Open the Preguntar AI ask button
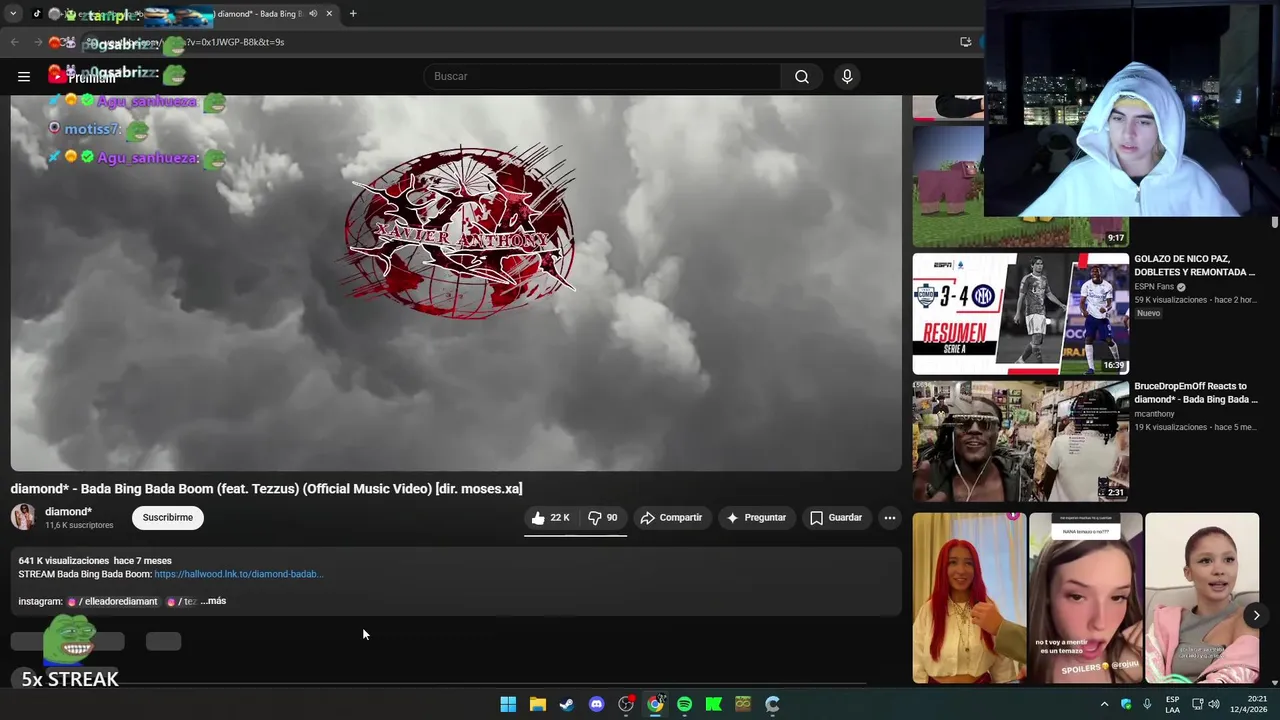Viewport: 1280px width, 720px height. pos(756,517)
